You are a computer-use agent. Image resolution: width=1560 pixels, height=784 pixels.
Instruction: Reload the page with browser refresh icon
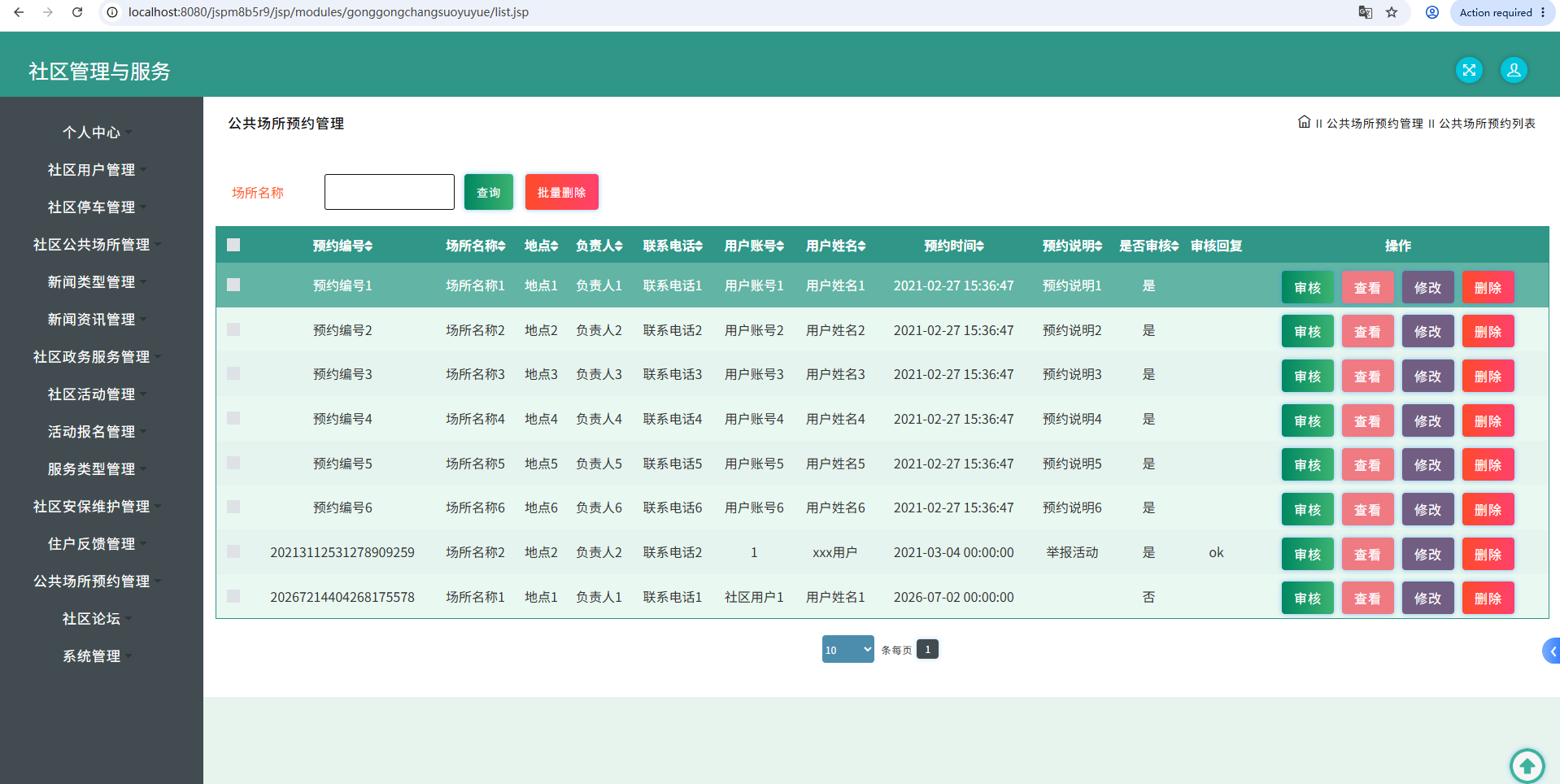click(77, 12)
